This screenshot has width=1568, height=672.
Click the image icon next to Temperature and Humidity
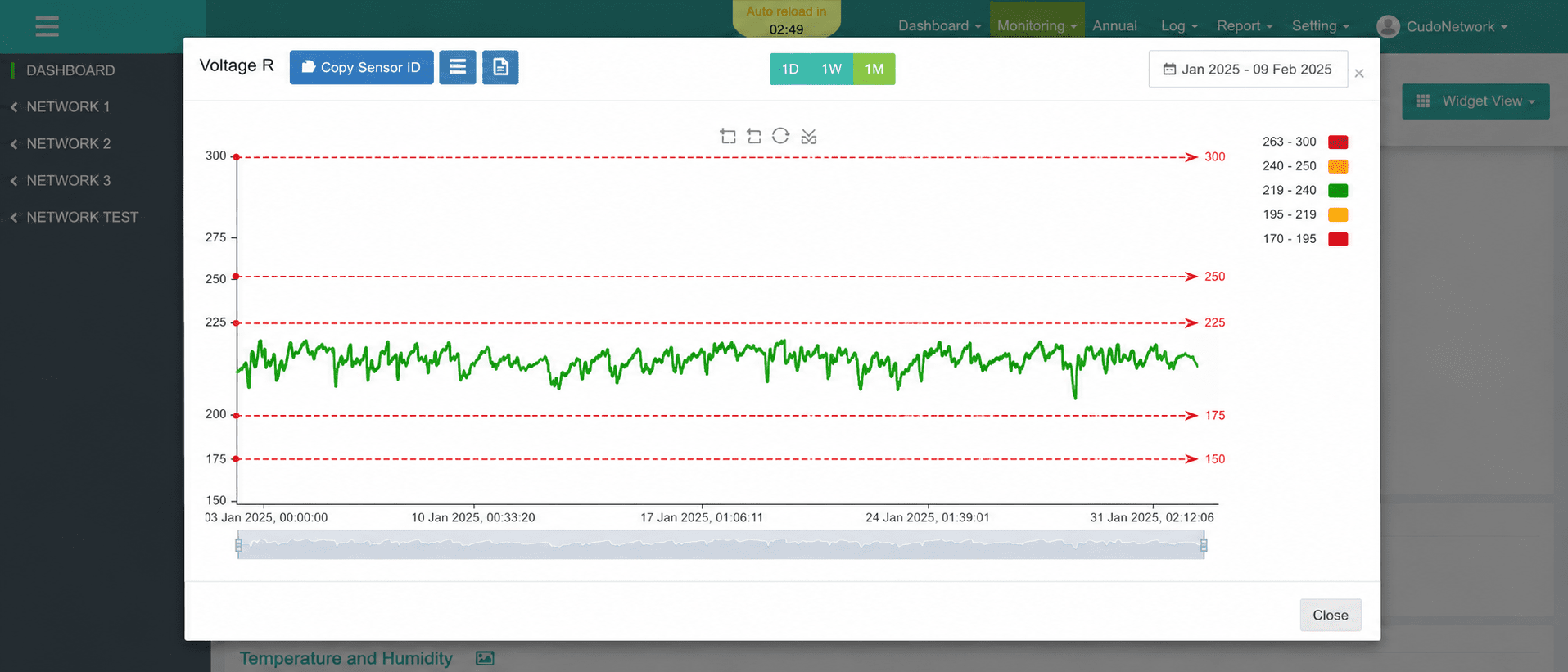pyautogui.click(x=485, y=658)
